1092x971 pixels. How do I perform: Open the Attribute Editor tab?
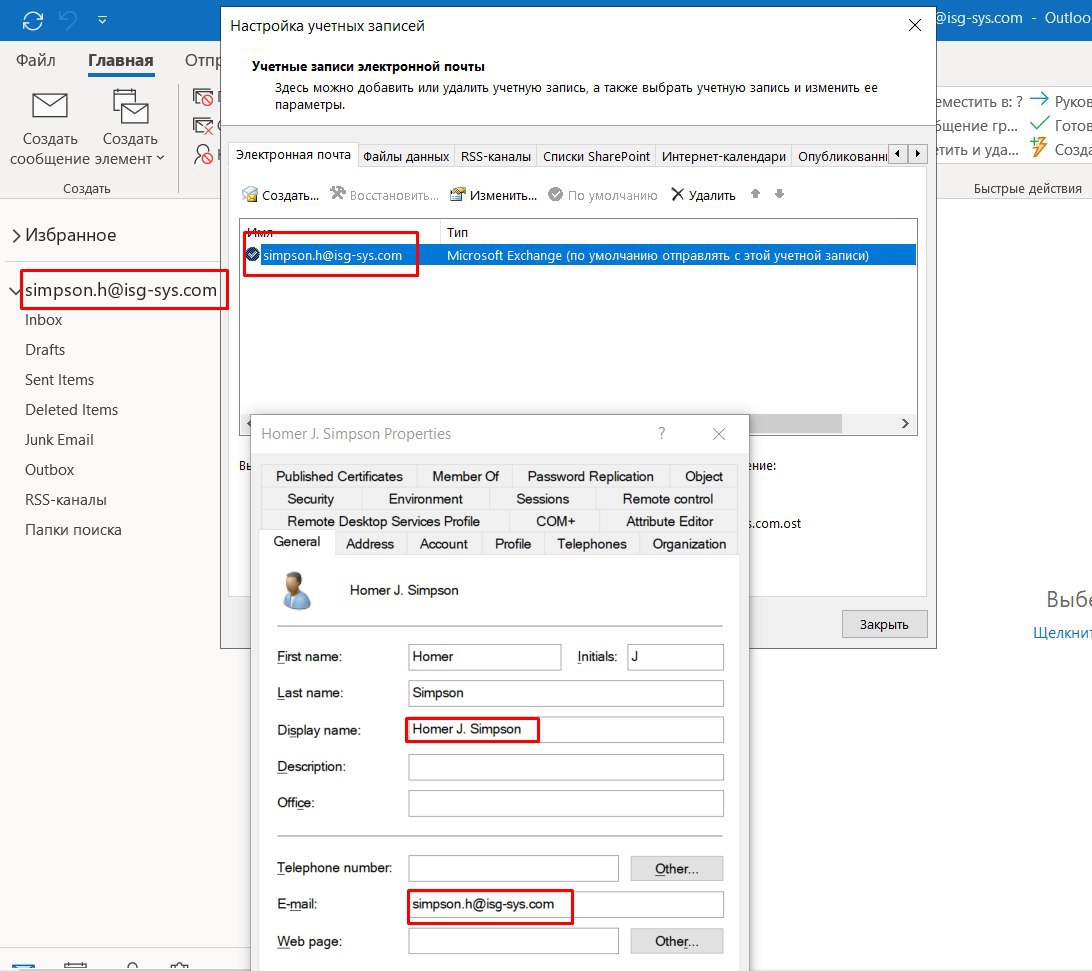pyautogui.click(x=669, y=521)
